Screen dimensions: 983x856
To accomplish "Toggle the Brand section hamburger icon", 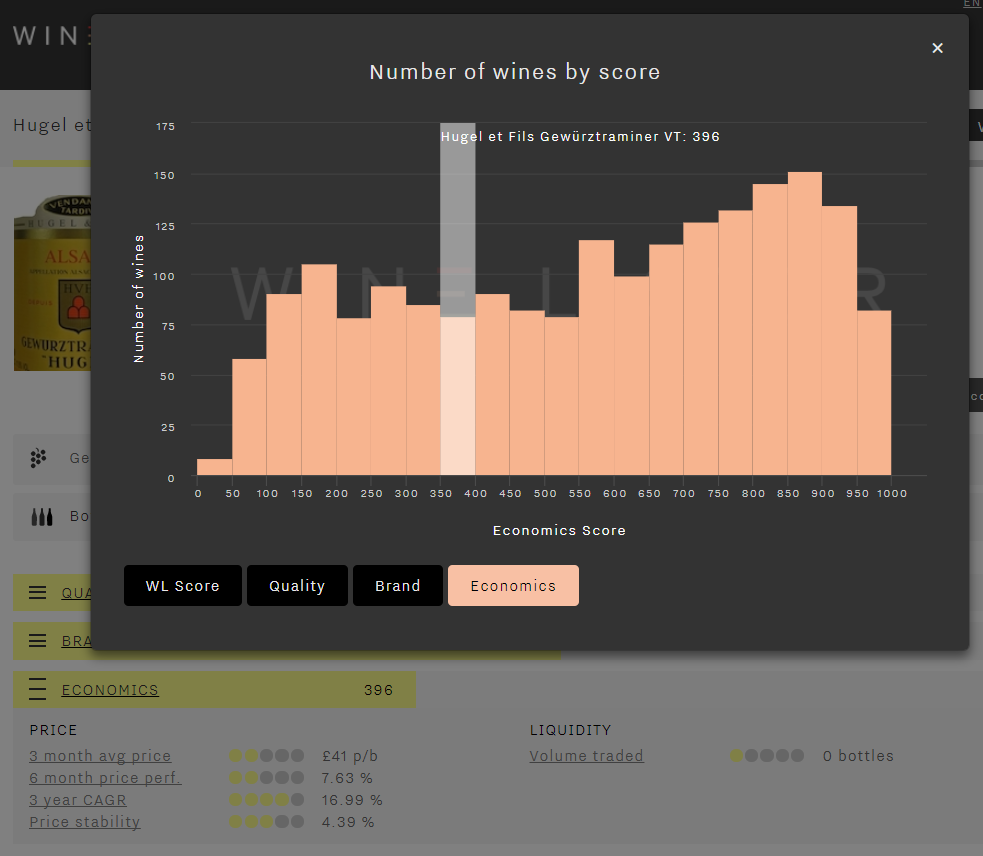I will click(38, 640).
